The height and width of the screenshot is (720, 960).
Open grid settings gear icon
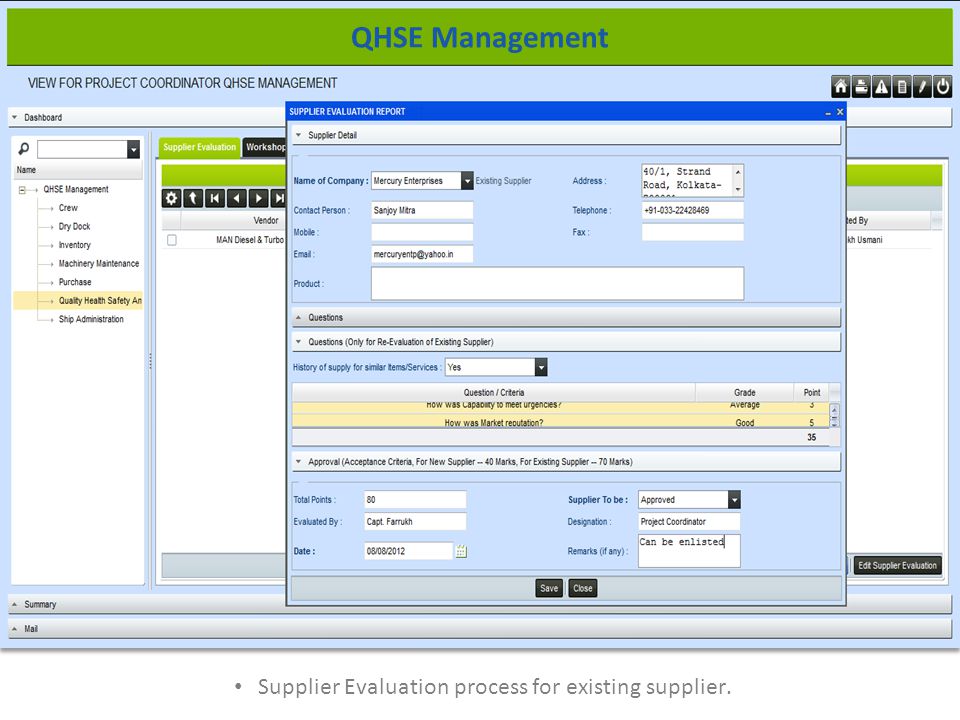tap(171, 198)
